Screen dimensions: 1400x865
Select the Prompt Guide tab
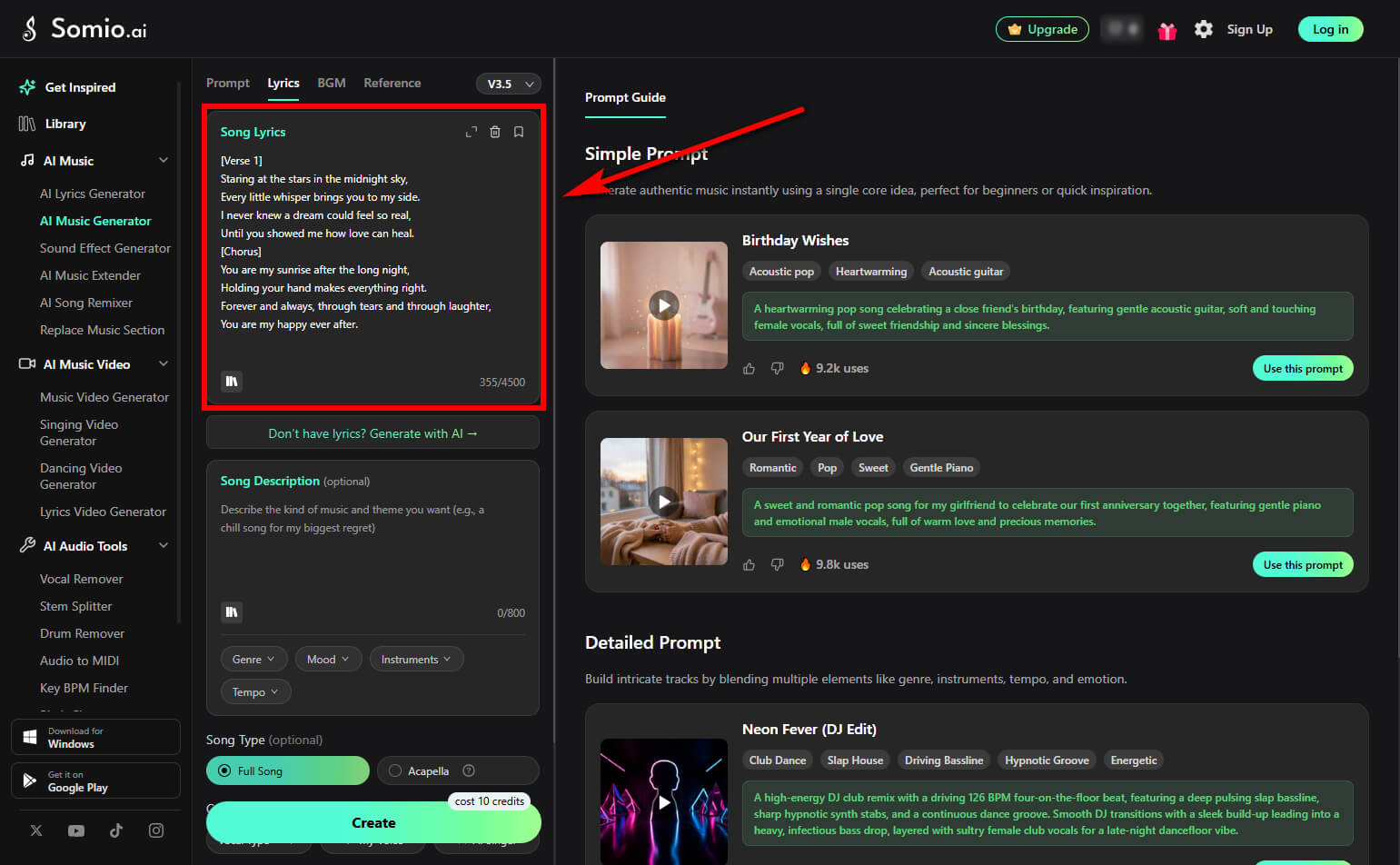625,97
